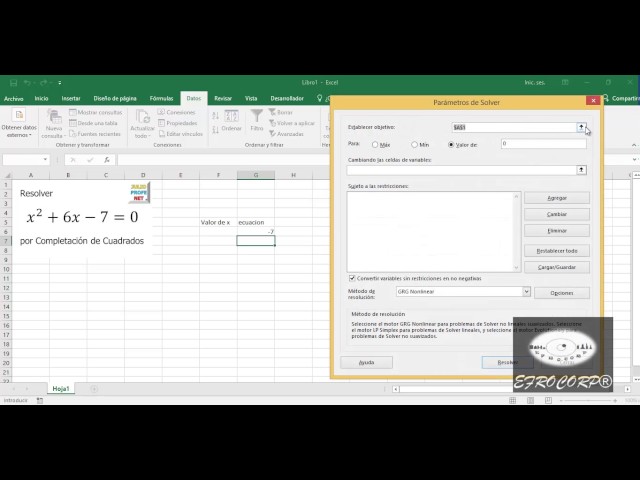Open the Ordenar dialog button

click(x=231, y=121)
